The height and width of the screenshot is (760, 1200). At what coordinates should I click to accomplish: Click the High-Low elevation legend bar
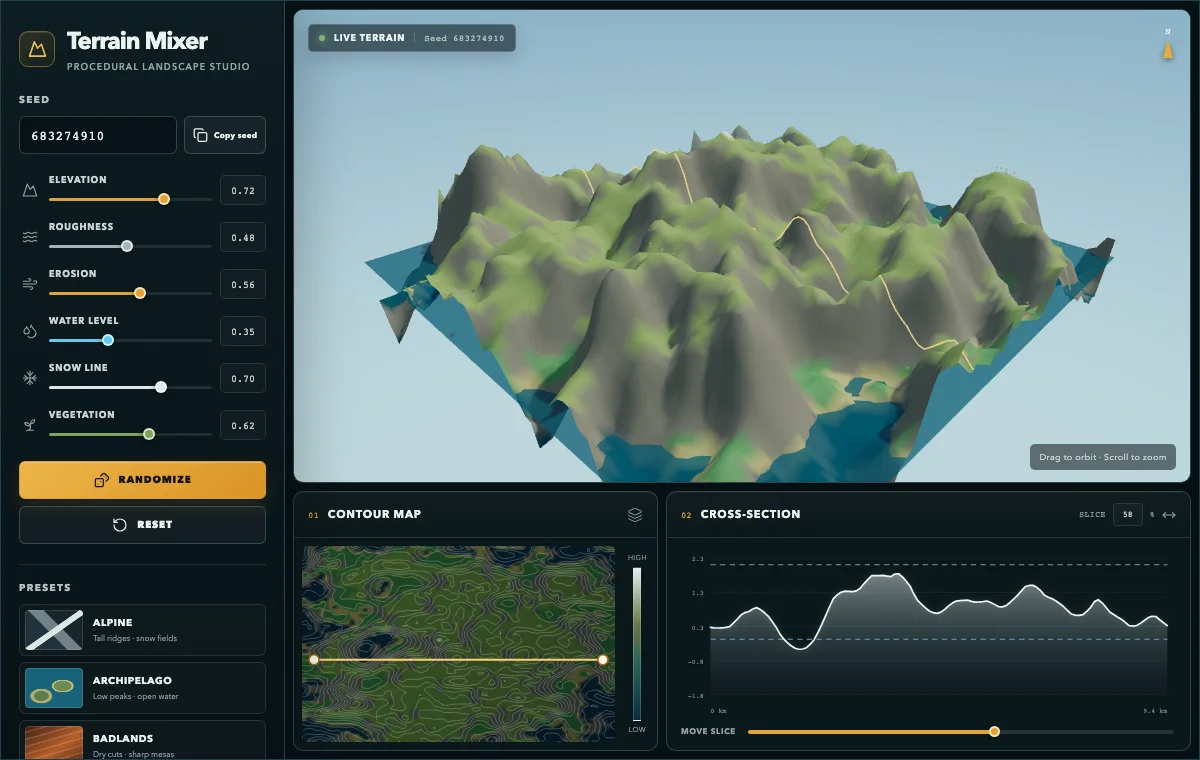637,644
